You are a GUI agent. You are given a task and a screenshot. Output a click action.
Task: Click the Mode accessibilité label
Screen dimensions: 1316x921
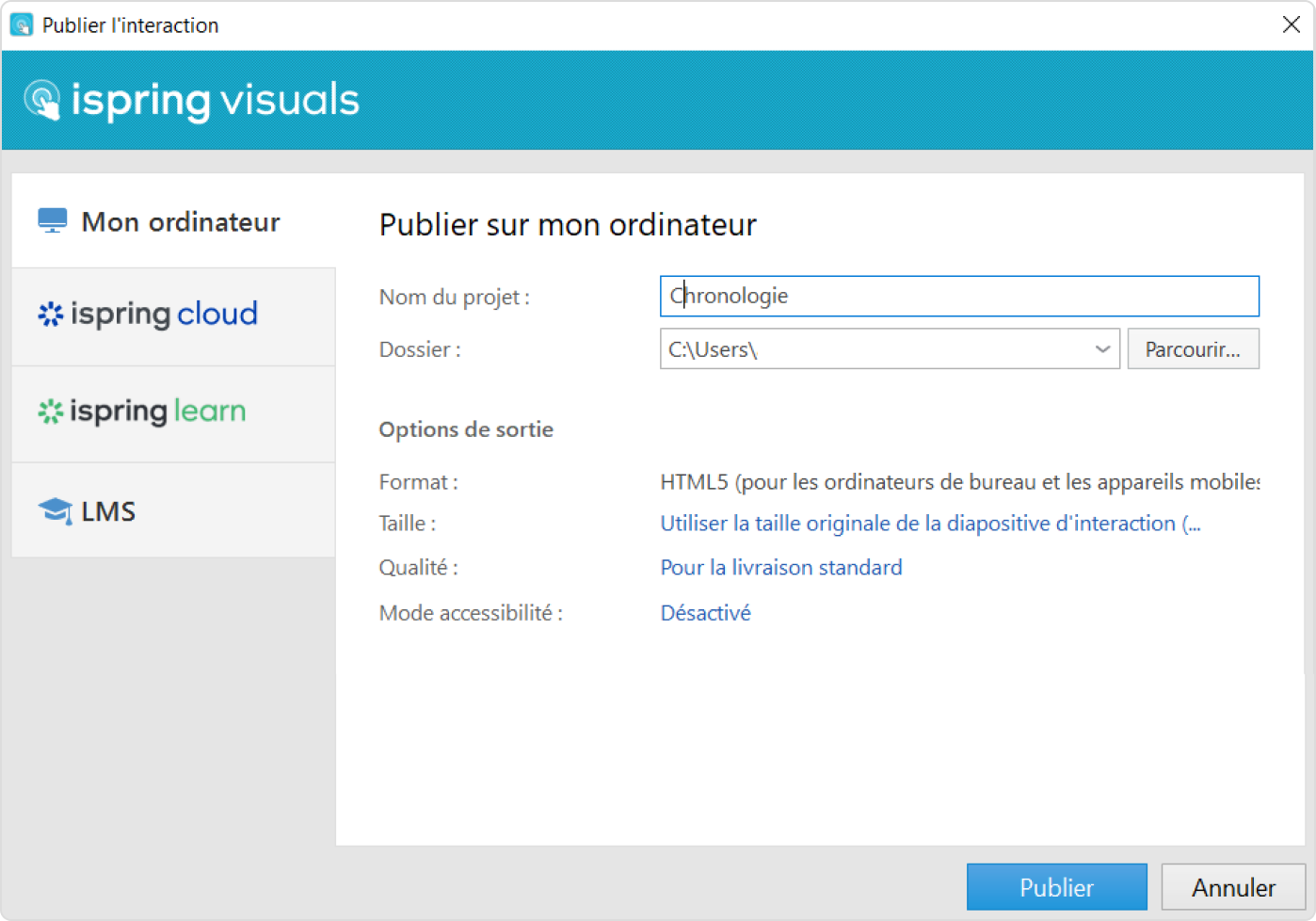pos(471,613)
